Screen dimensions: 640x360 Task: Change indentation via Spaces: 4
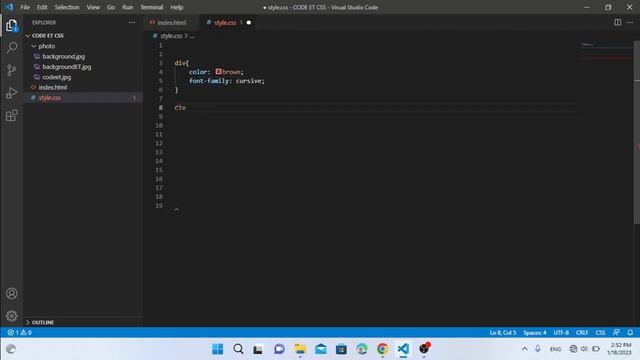[x=535, y=333]
